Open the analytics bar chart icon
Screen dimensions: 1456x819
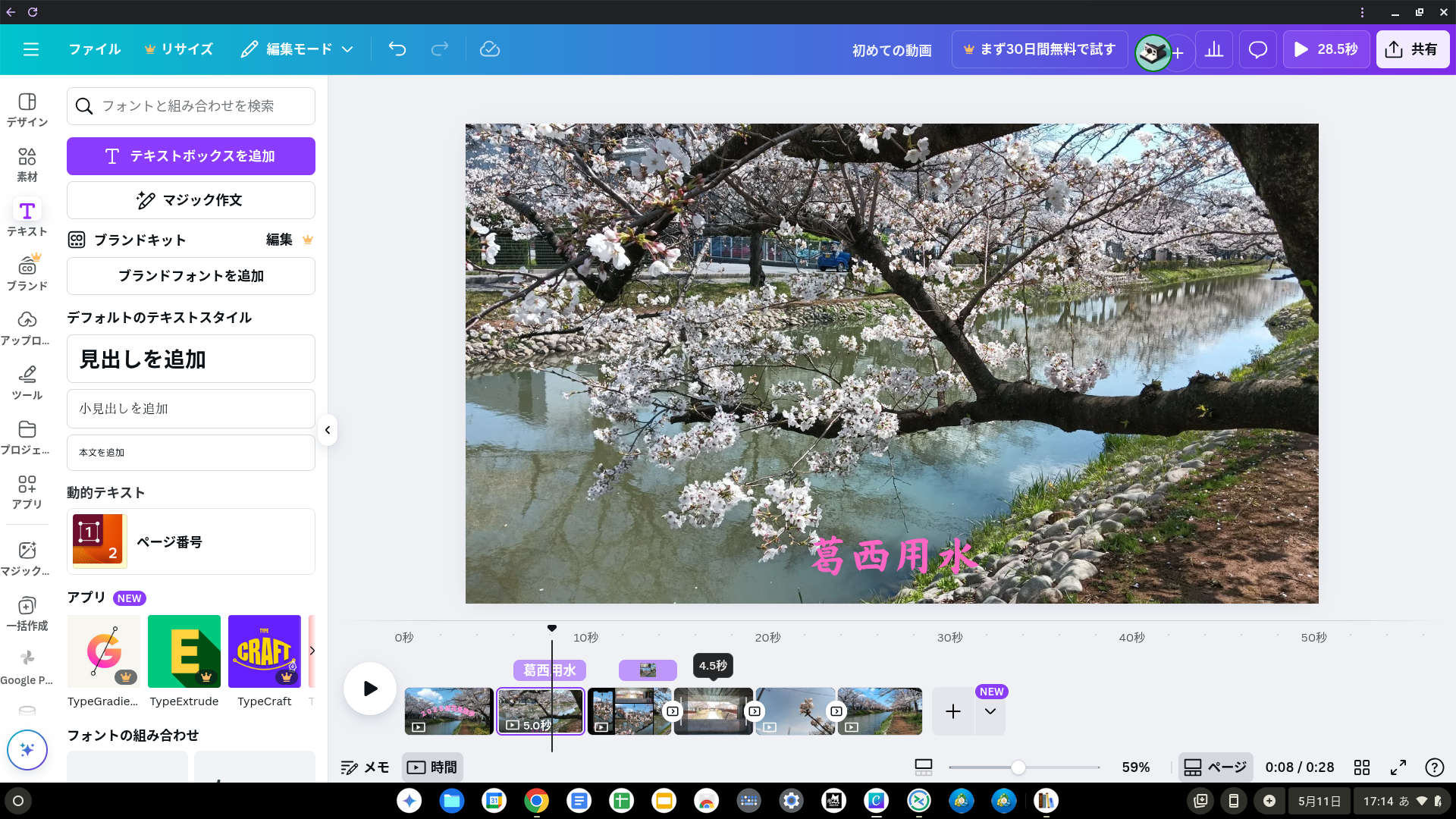(x=1214, y=49)
